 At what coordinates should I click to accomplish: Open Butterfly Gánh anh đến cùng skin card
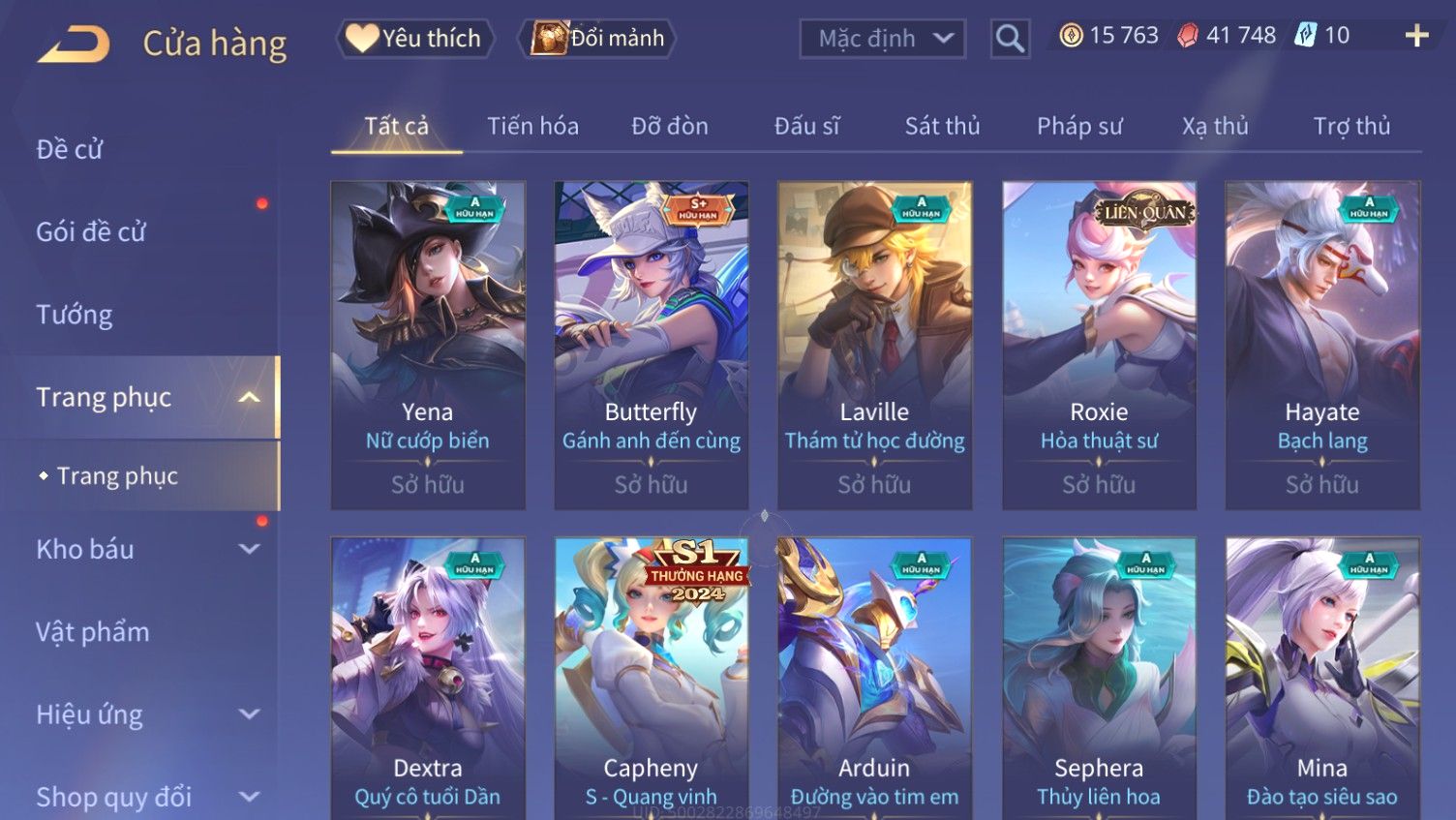(x=652, y=346)
